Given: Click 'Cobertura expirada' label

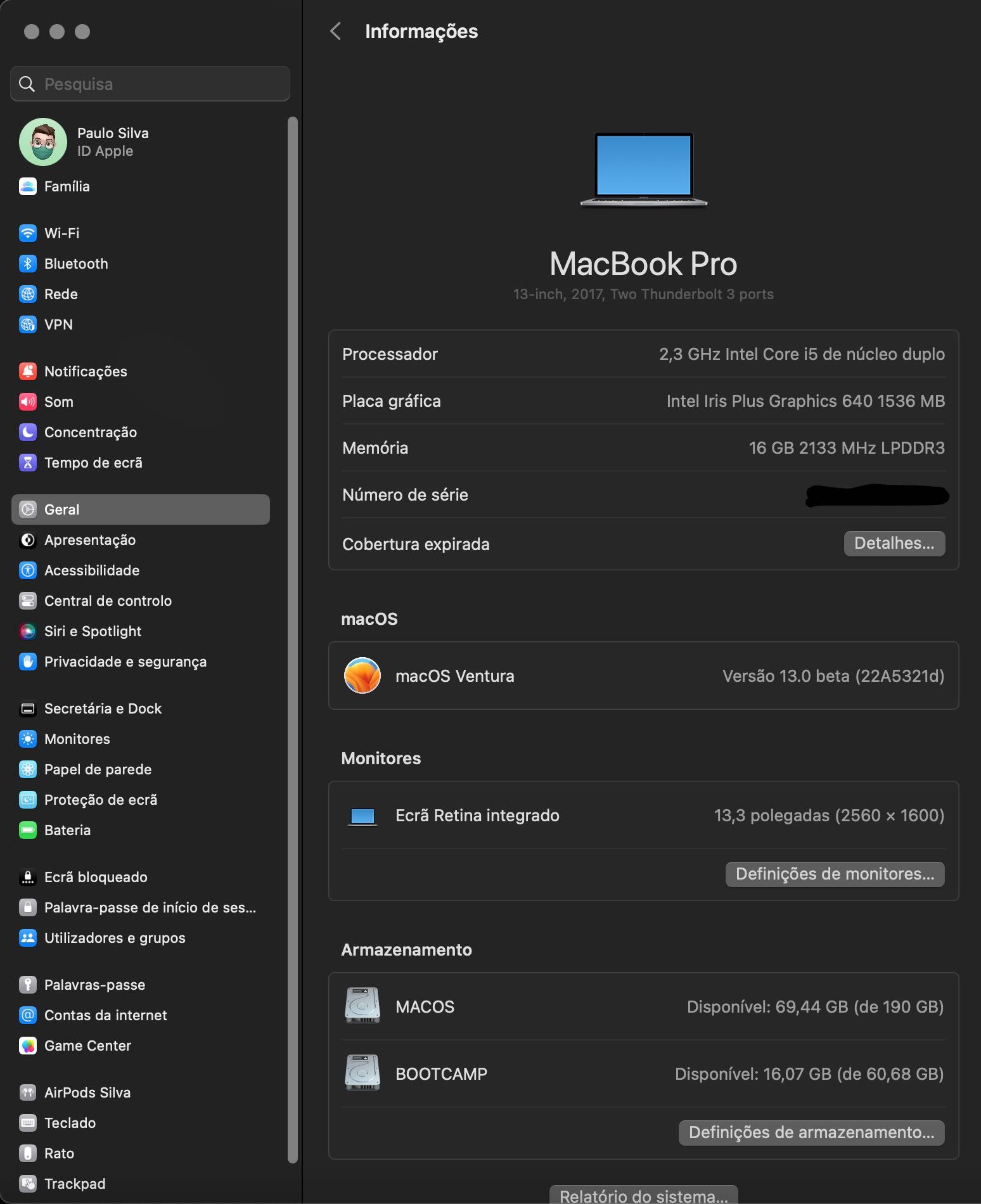Looking at the screenshot, I should click(416, 544).
